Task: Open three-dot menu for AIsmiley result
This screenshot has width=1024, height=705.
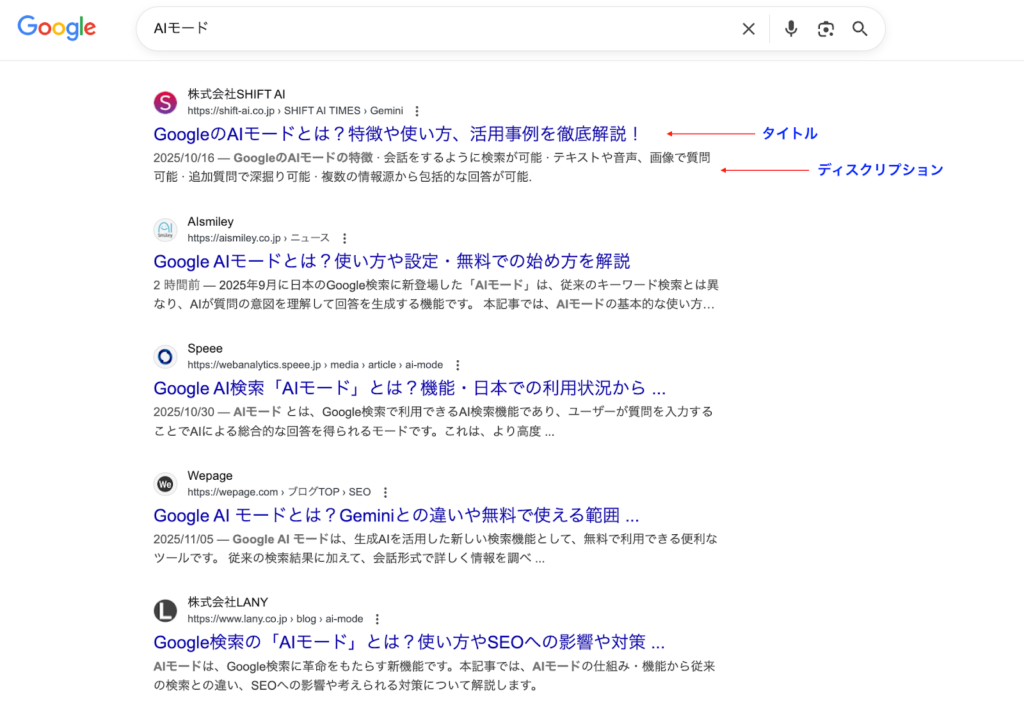Action: click(x=344, y=239)
